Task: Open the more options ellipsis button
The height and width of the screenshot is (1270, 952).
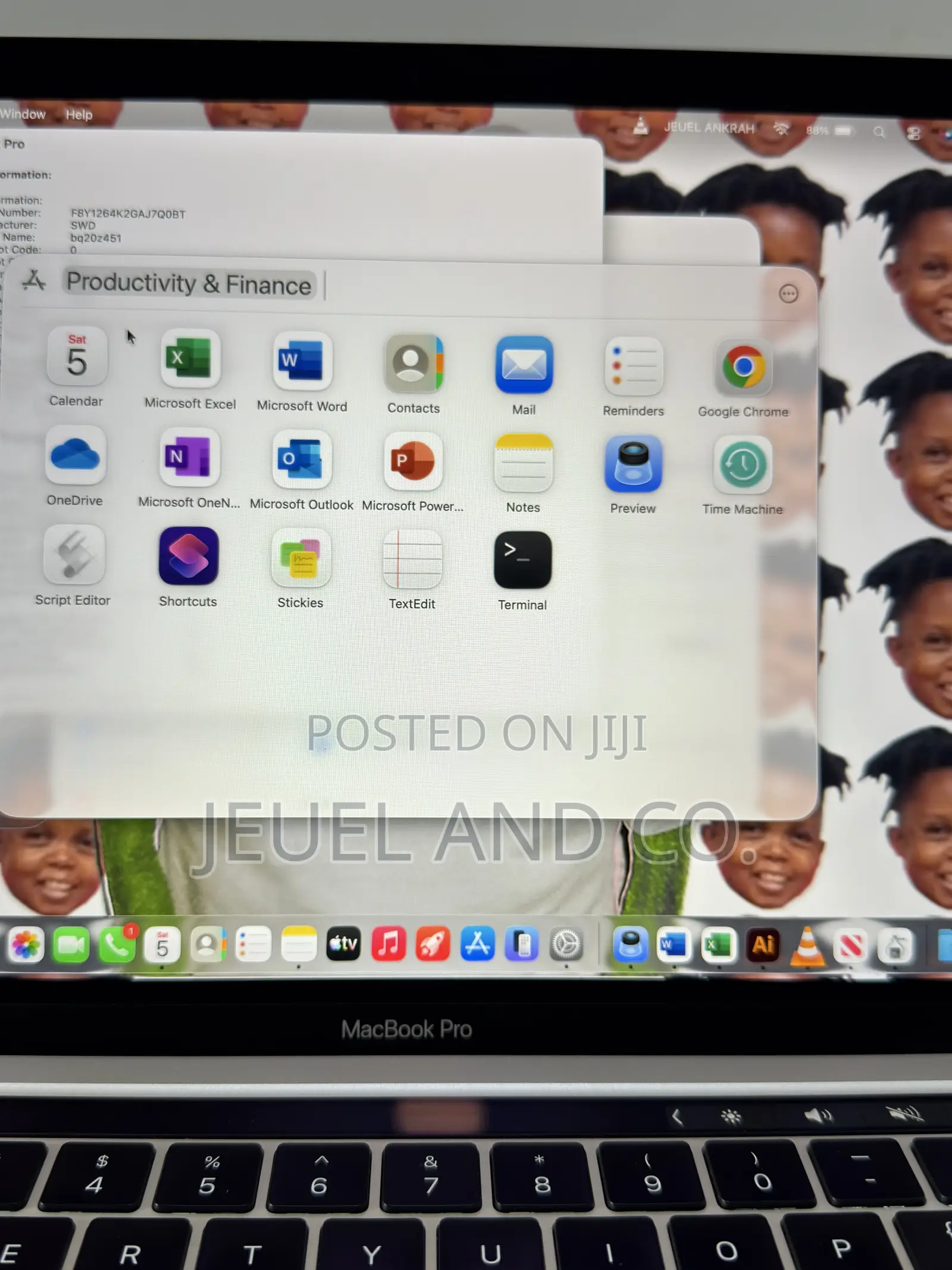Action: point(788,293)
